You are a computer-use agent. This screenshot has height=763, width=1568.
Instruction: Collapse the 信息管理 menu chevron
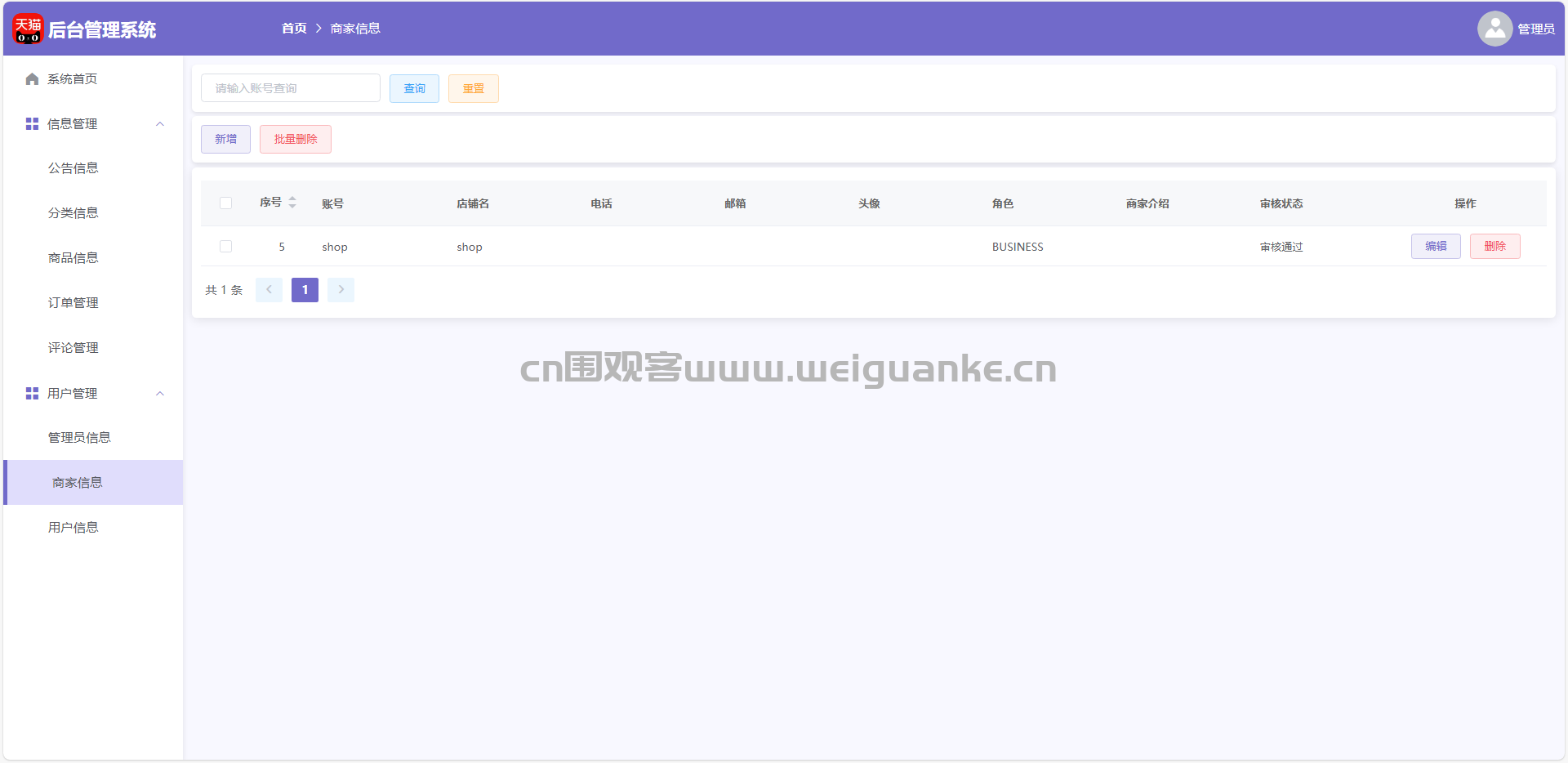tap(160, 124)
